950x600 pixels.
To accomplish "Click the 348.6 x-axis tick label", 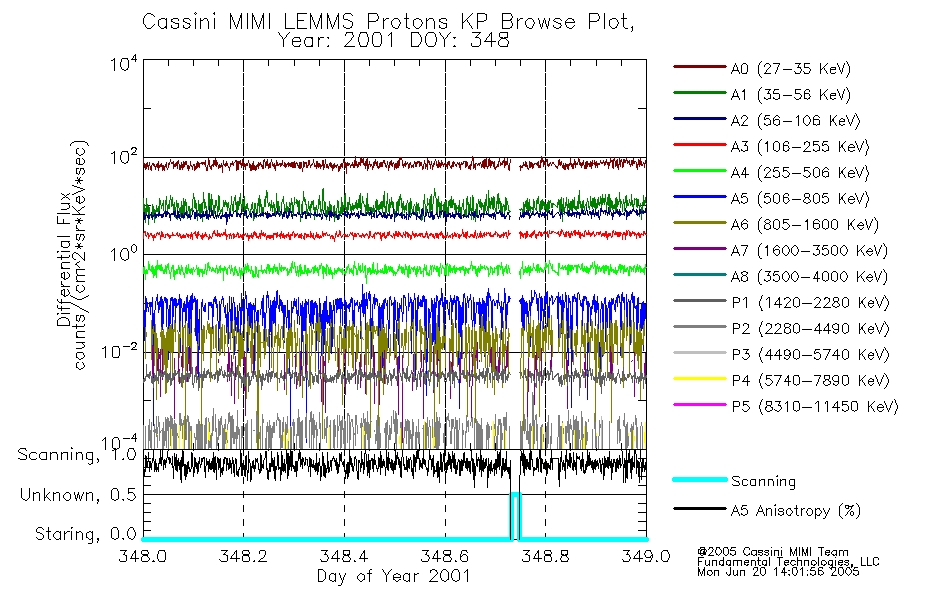I will tap(445, 556).
